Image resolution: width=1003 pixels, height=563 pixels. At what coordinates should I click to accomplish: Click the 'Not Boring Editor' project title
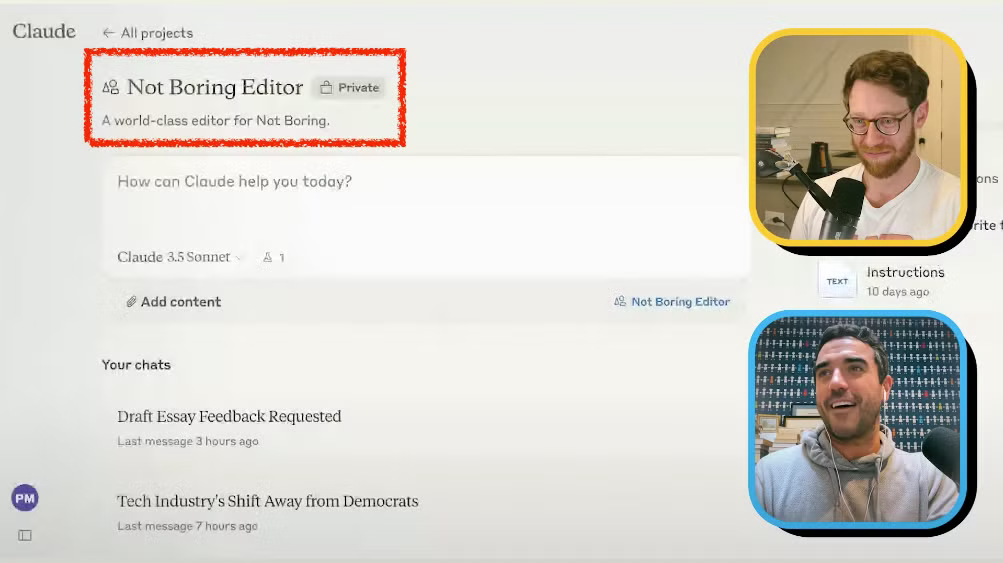[x=214, y=88]
